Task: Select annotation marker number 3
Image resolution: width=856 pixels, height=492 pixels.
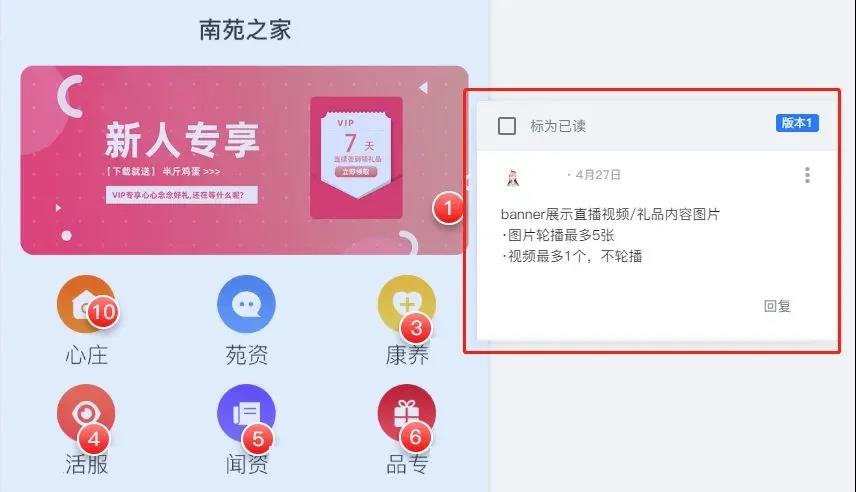Action: tap(416, 328)
